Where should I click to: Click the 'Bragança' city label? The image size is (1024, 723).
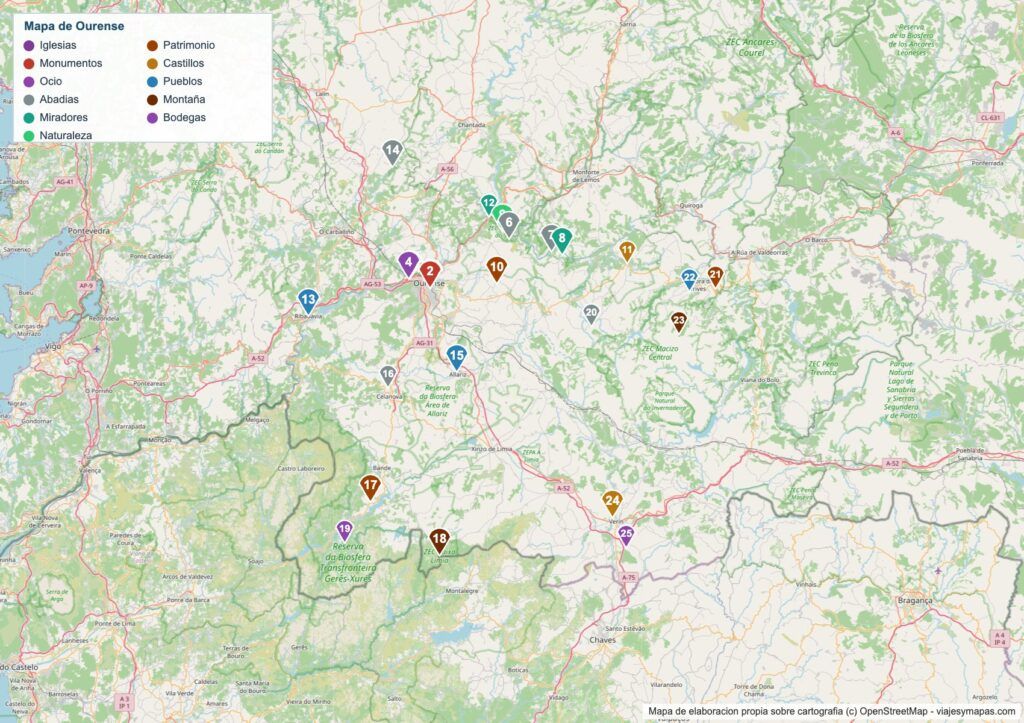click(915, 601)
